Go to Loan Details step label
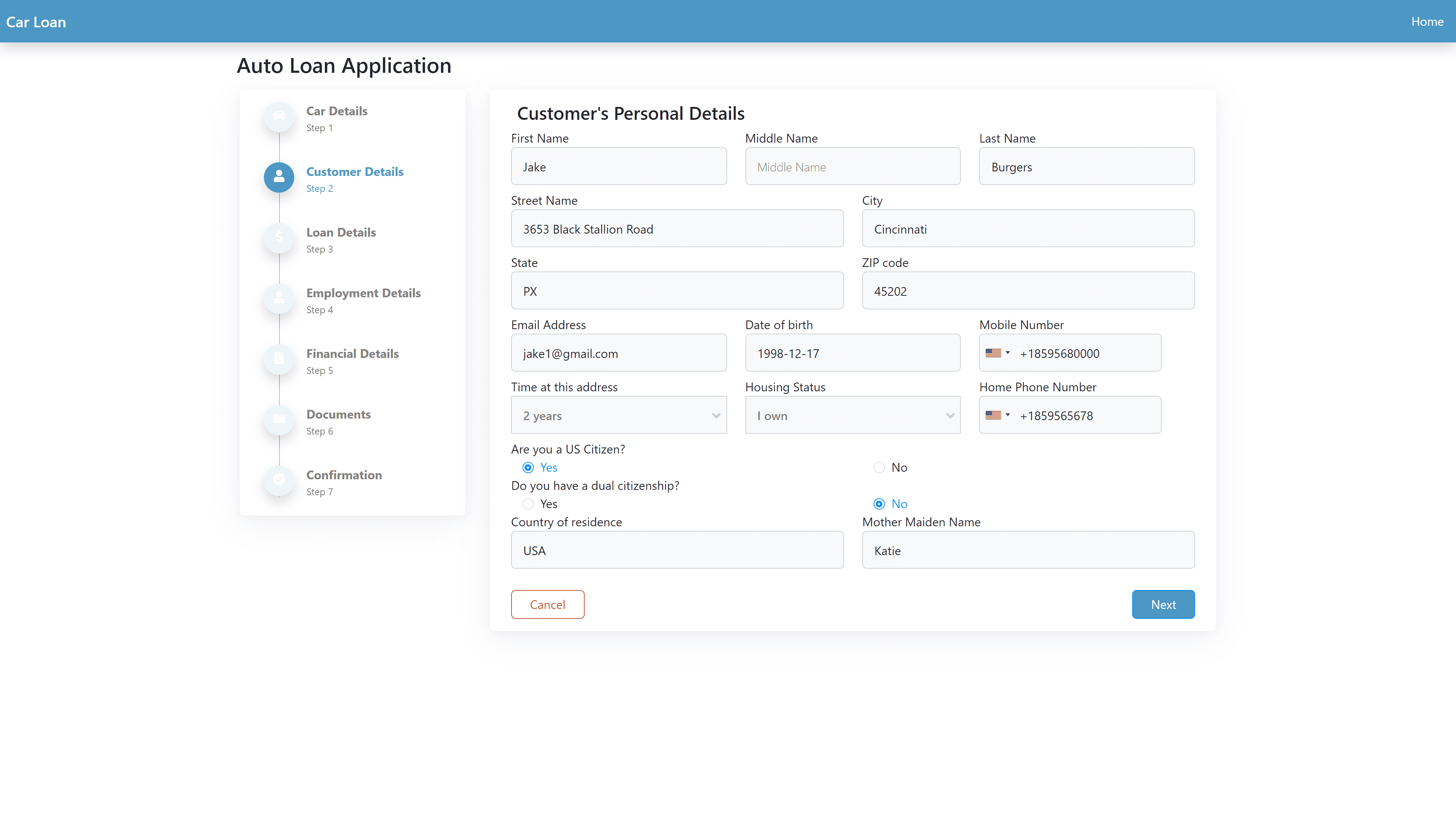Screen dimensions: 1456x819 (x=341, y=232)
